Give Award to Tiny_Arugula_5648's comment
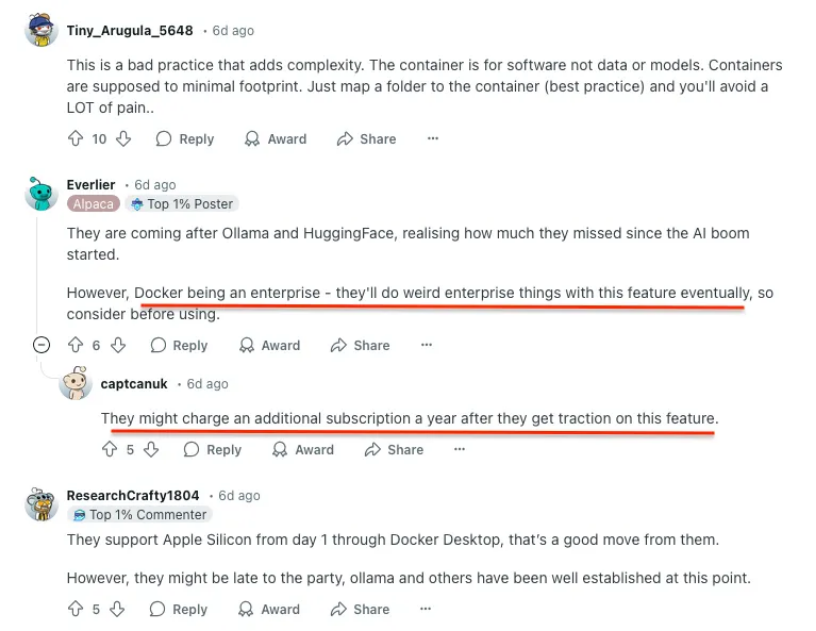Image resolution: width=816 pixels, height=631 pixels. click(x=276, y=139)
